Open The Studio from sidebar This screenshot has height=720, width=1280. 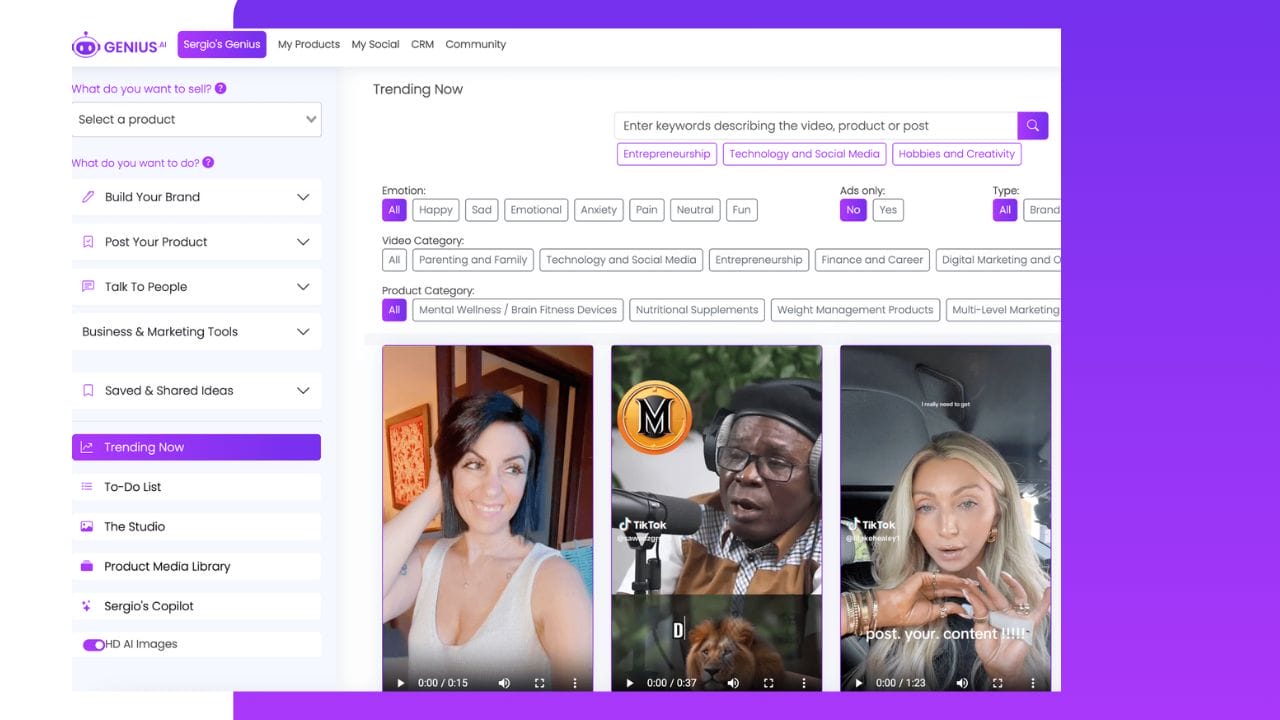tap(134, 526)
